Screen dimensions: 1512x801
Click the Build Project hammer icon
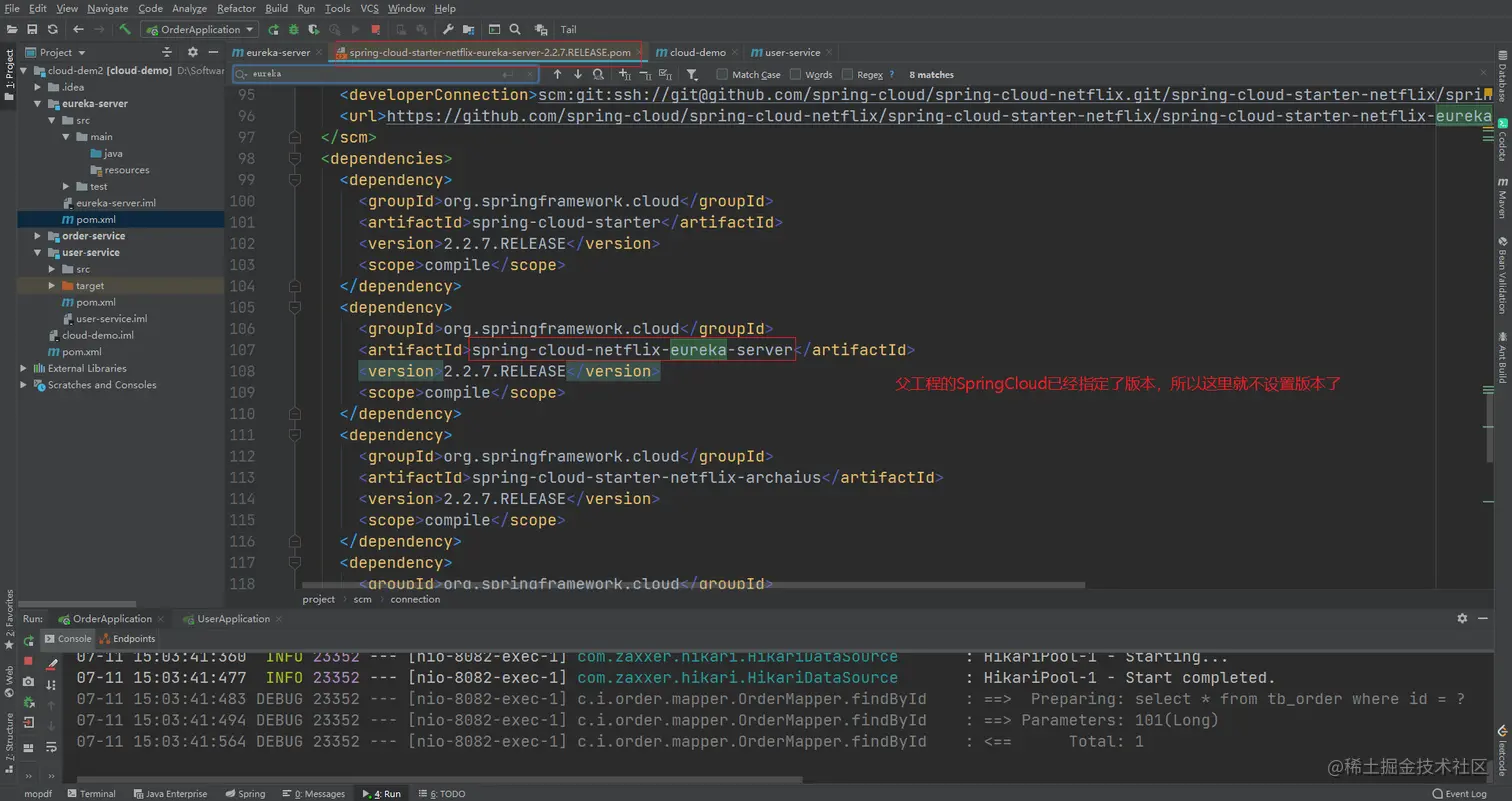(x=125, y=30)
